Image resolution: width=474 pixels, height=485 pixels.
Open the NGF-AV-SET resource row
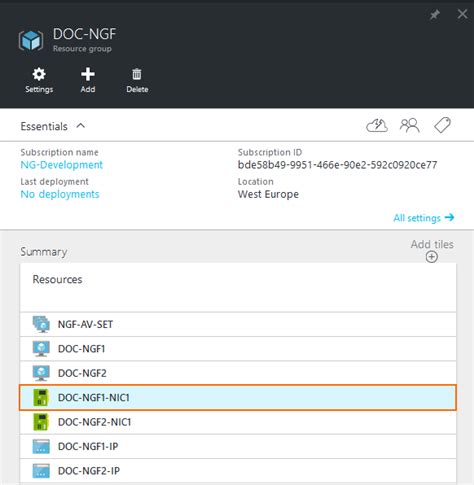(x=238, y=324)
